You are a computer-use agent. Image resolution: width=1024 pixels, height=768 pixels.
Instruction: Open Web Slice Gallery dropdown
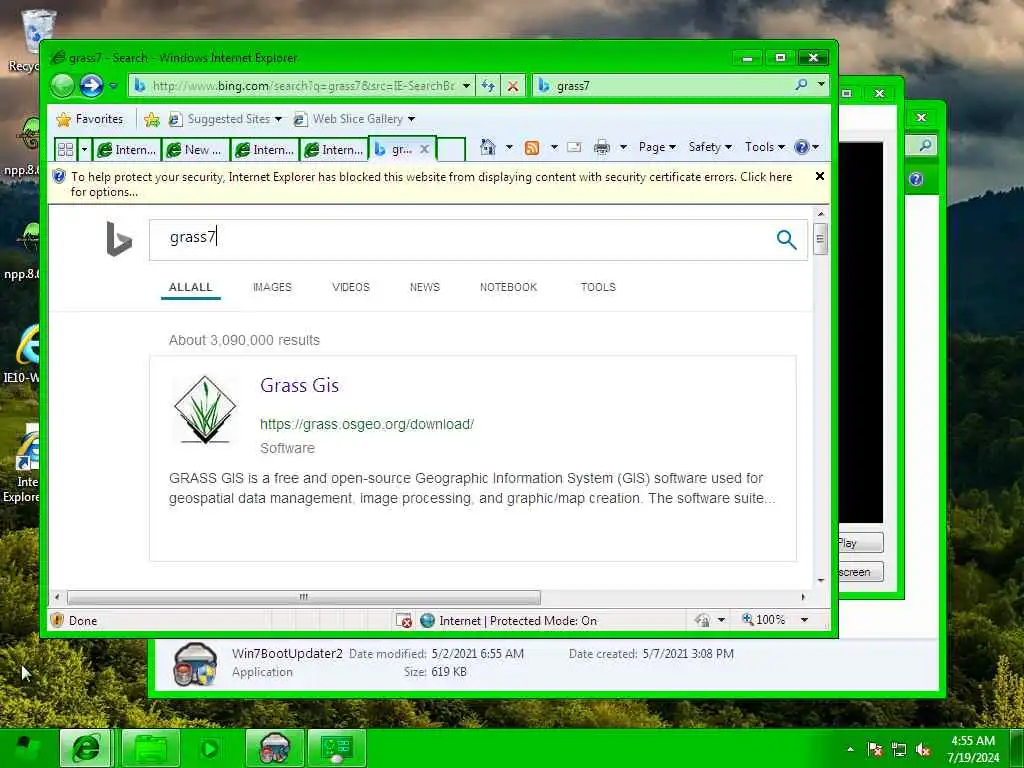[x=355, y=119]
